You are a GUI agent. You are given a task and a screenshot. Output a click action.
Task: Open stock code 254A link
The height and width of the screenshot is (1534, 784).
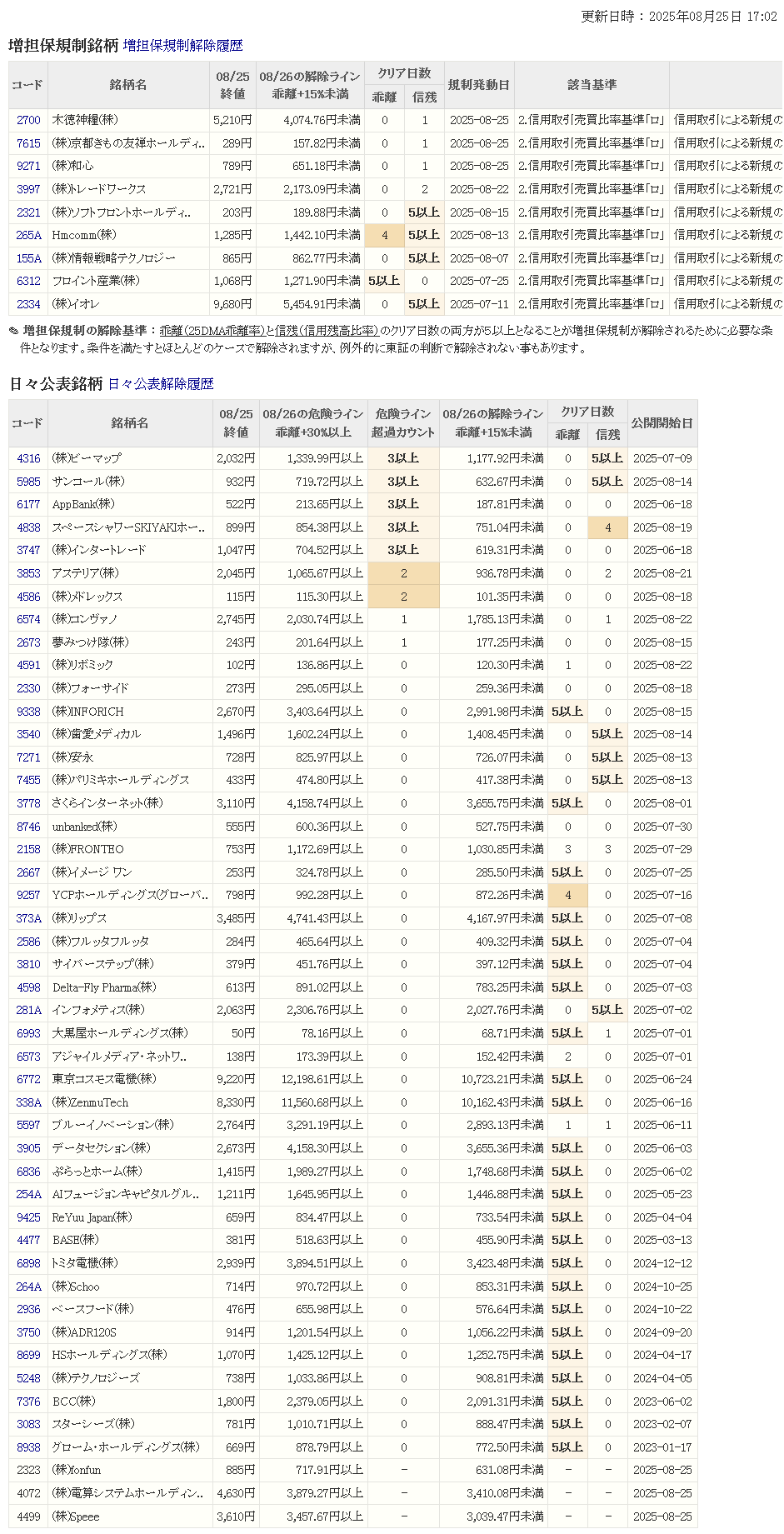(x=28, y=1194)
